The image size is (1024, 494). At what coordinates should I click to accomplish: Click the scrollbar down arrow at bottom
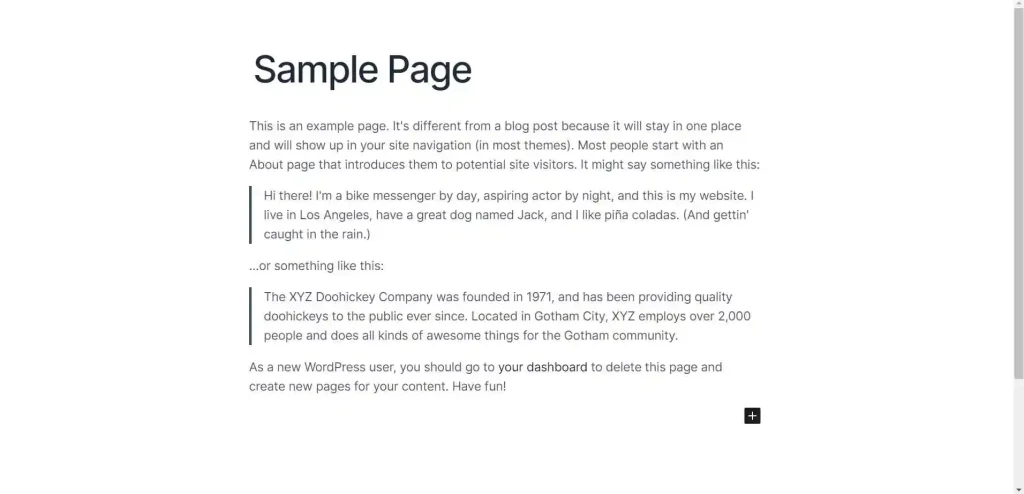click(x=1018, y=490)
